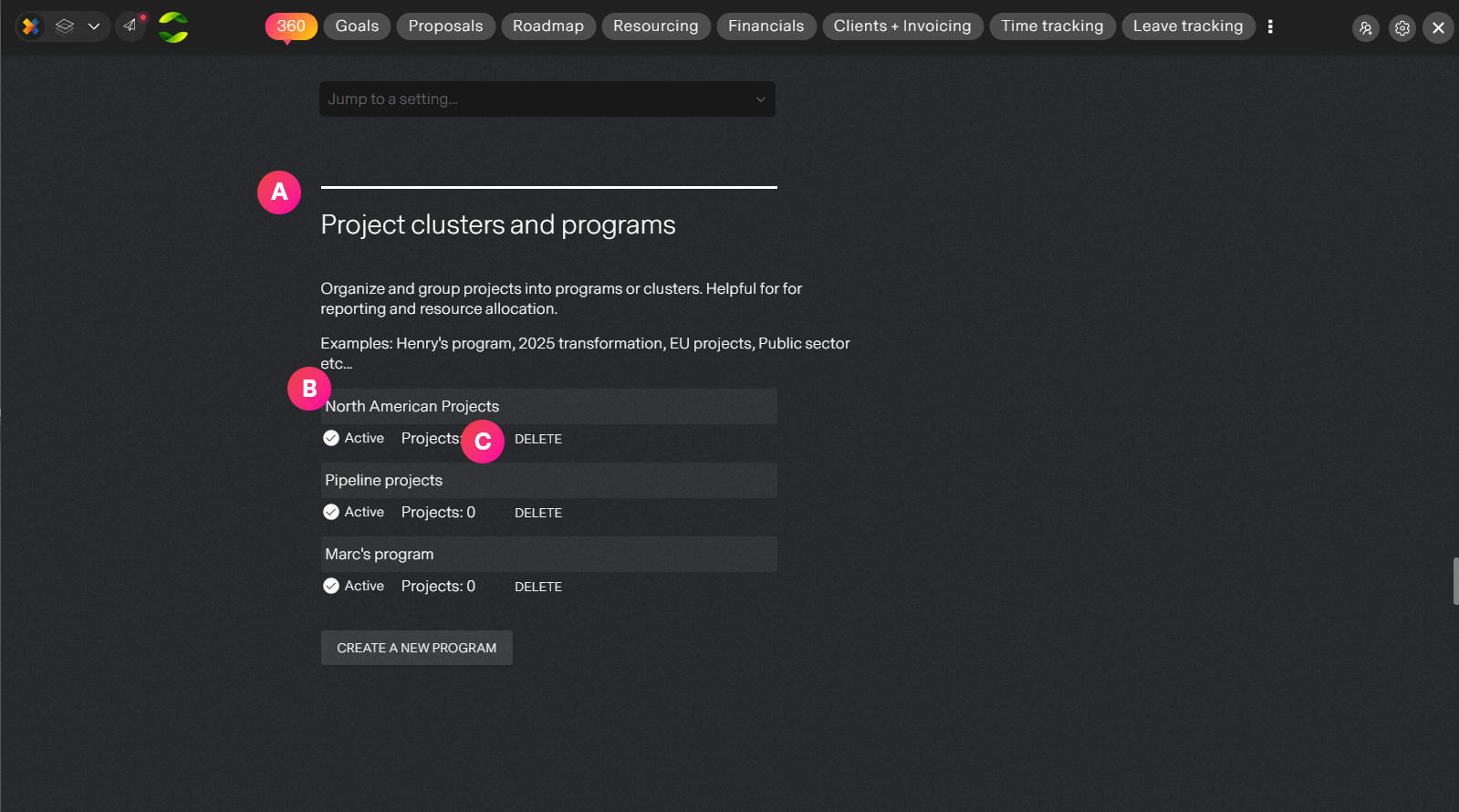Click the green swirl workspace logo
This screenshot has height=812, width=1459.
tap(173, 27)
